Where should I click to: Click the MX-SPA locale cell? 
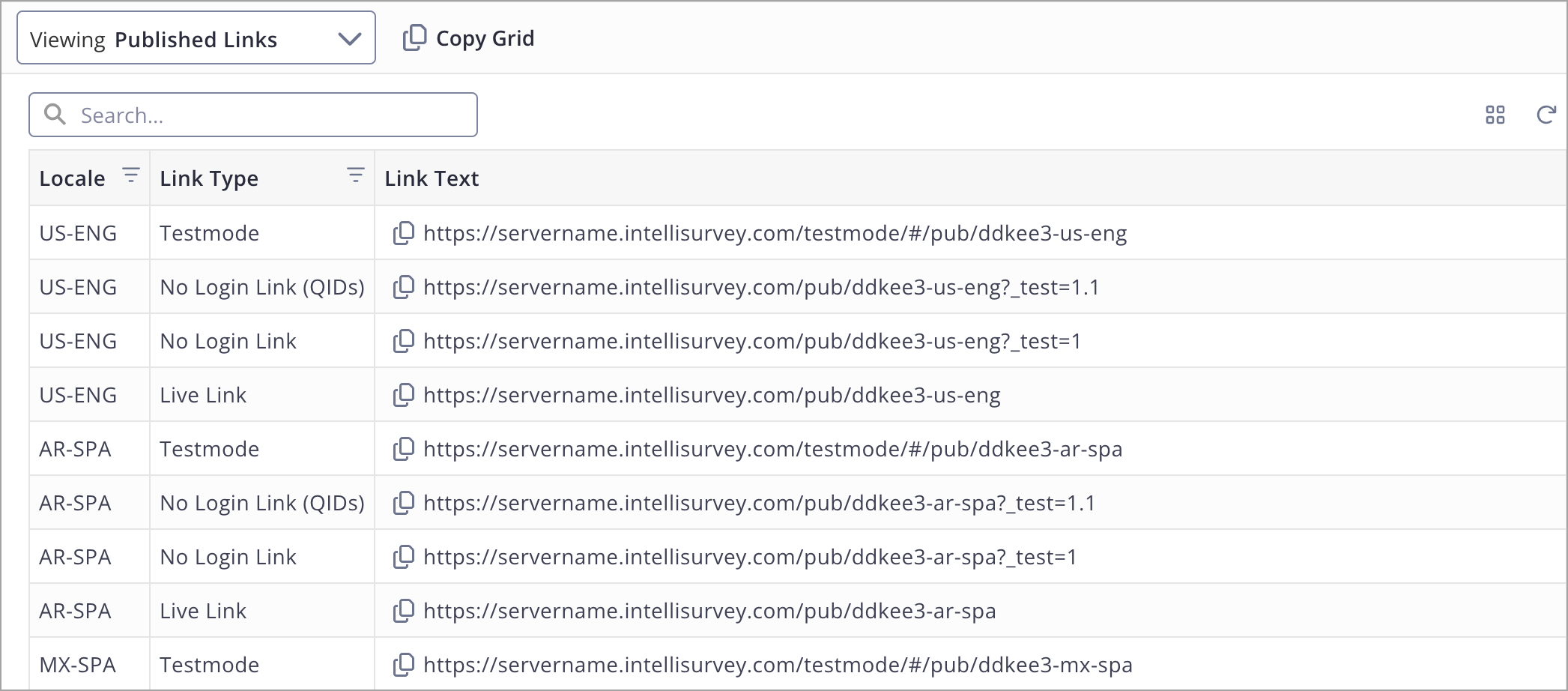90,664
